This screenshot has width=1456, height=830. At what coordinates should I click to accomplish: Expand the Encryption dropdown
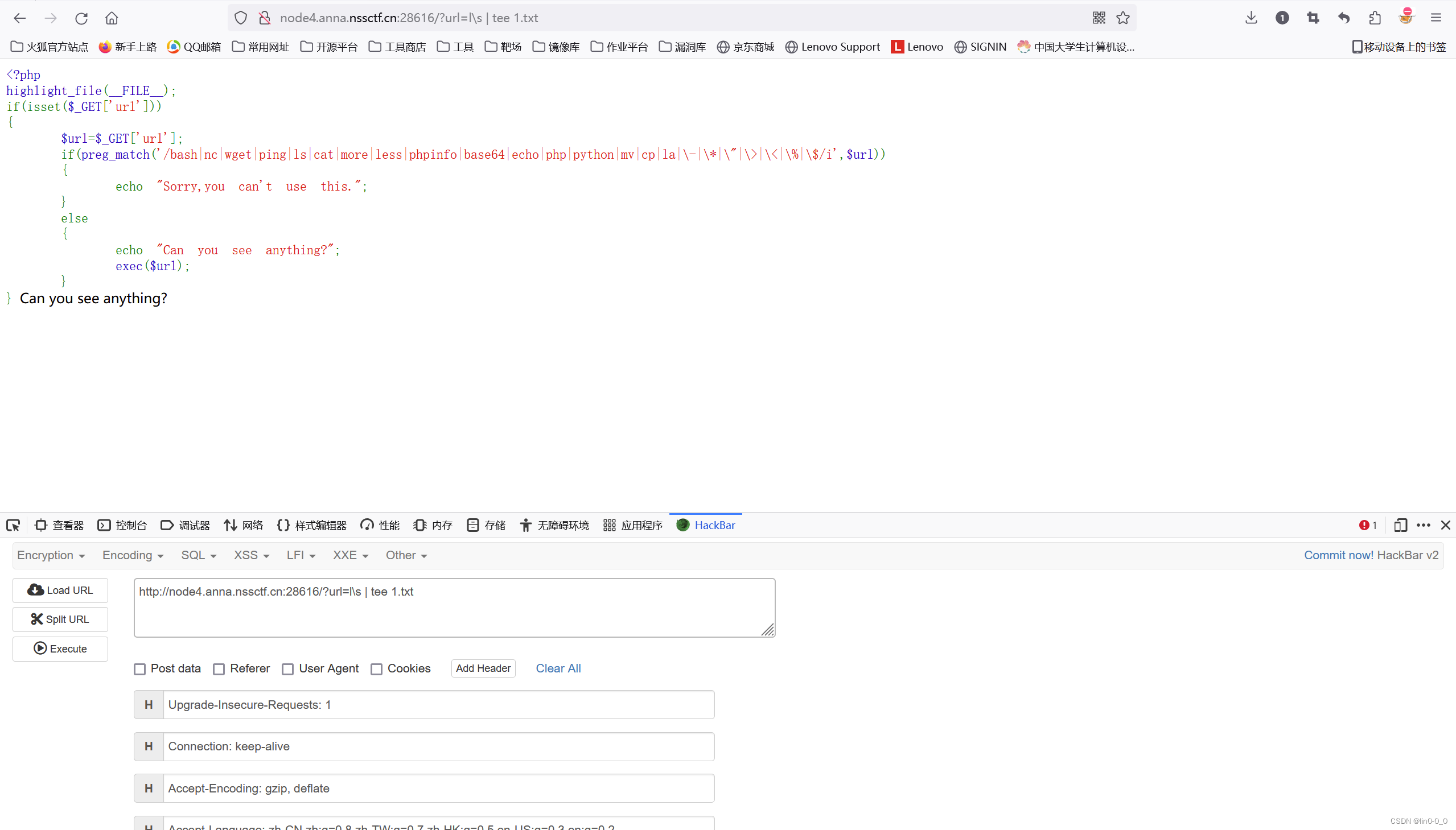(51, 555)
